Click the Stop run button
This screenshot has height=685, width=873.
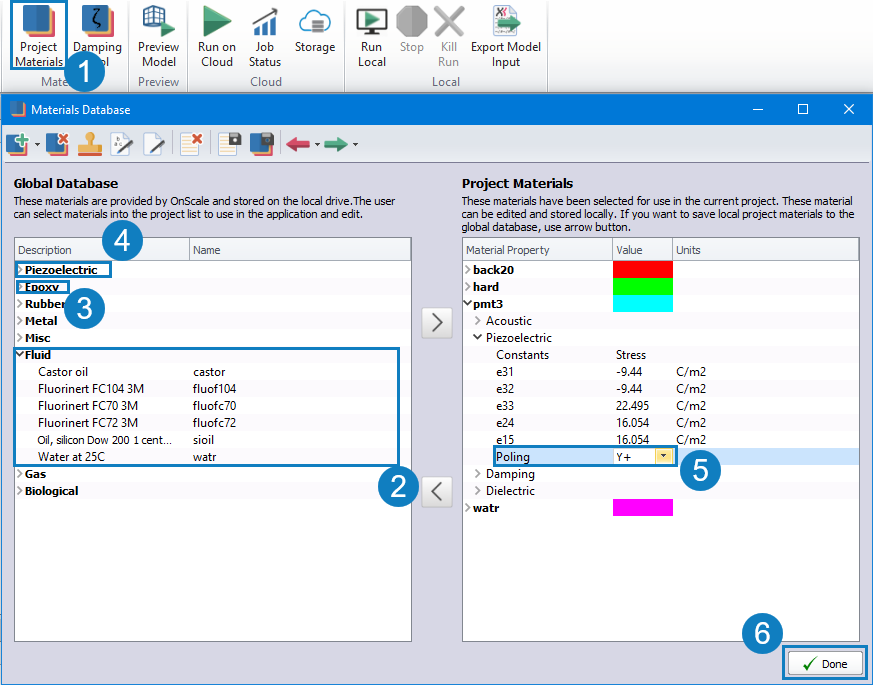click(411, 30)
